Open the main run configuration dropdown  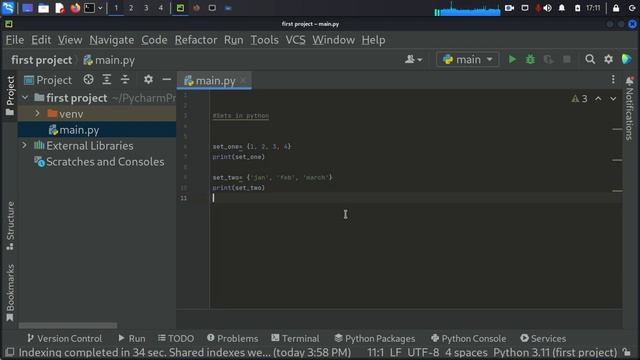coord(468,60)
